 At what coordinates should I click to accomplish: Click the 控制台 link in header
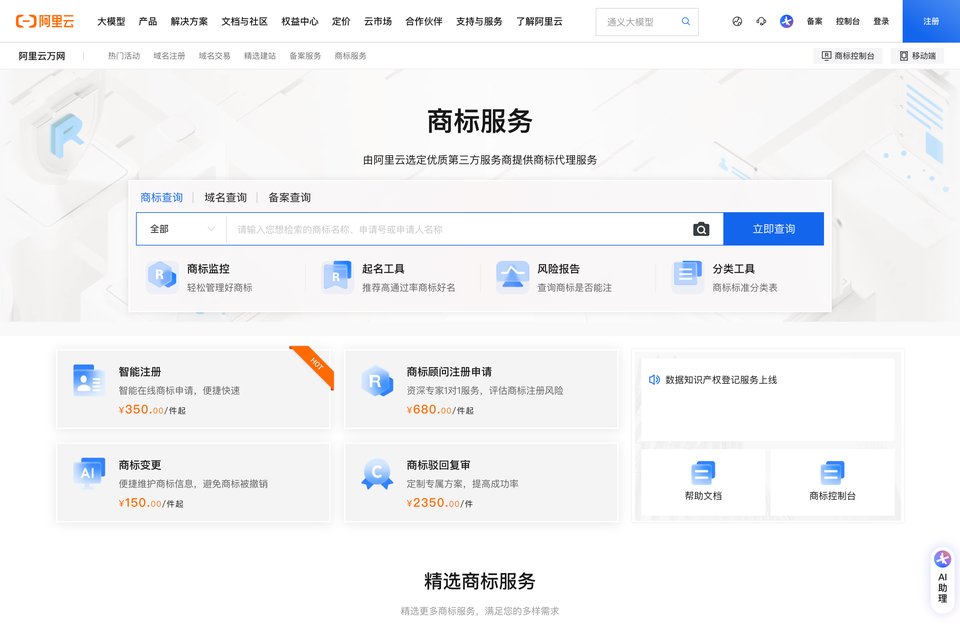coord(848,21)
